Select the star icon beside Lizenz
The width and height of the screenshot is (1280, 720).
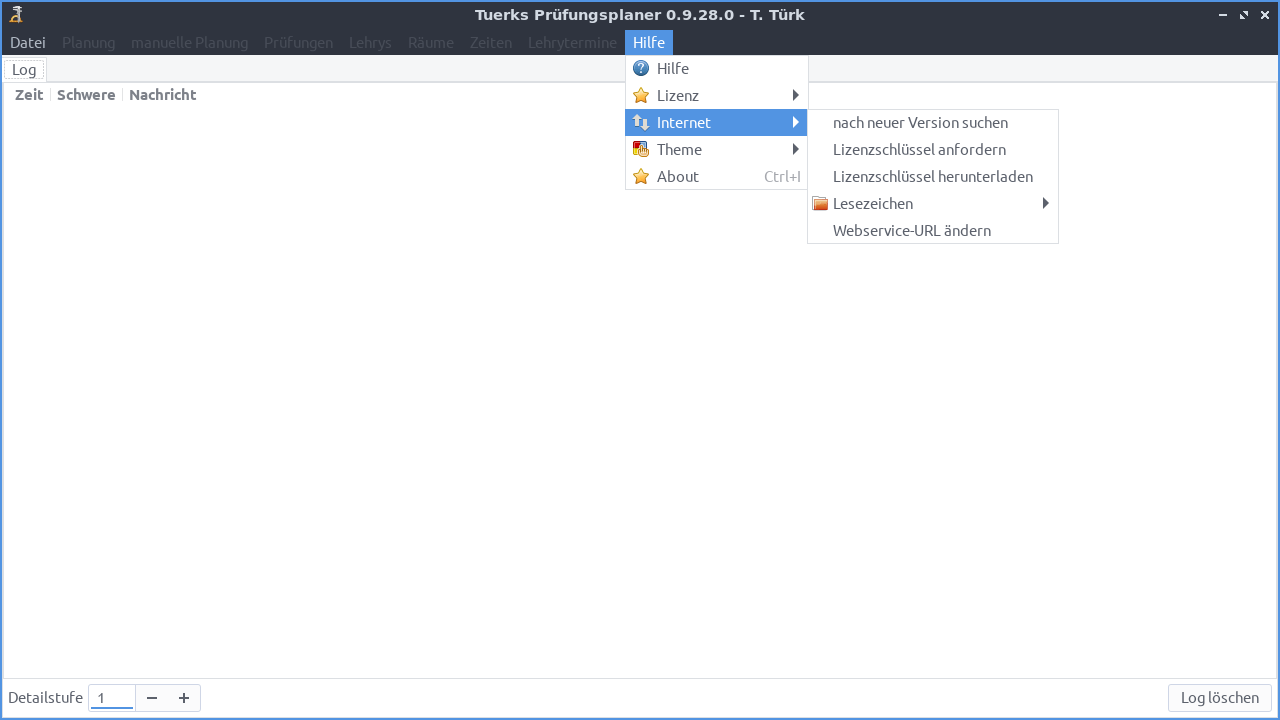641,95
